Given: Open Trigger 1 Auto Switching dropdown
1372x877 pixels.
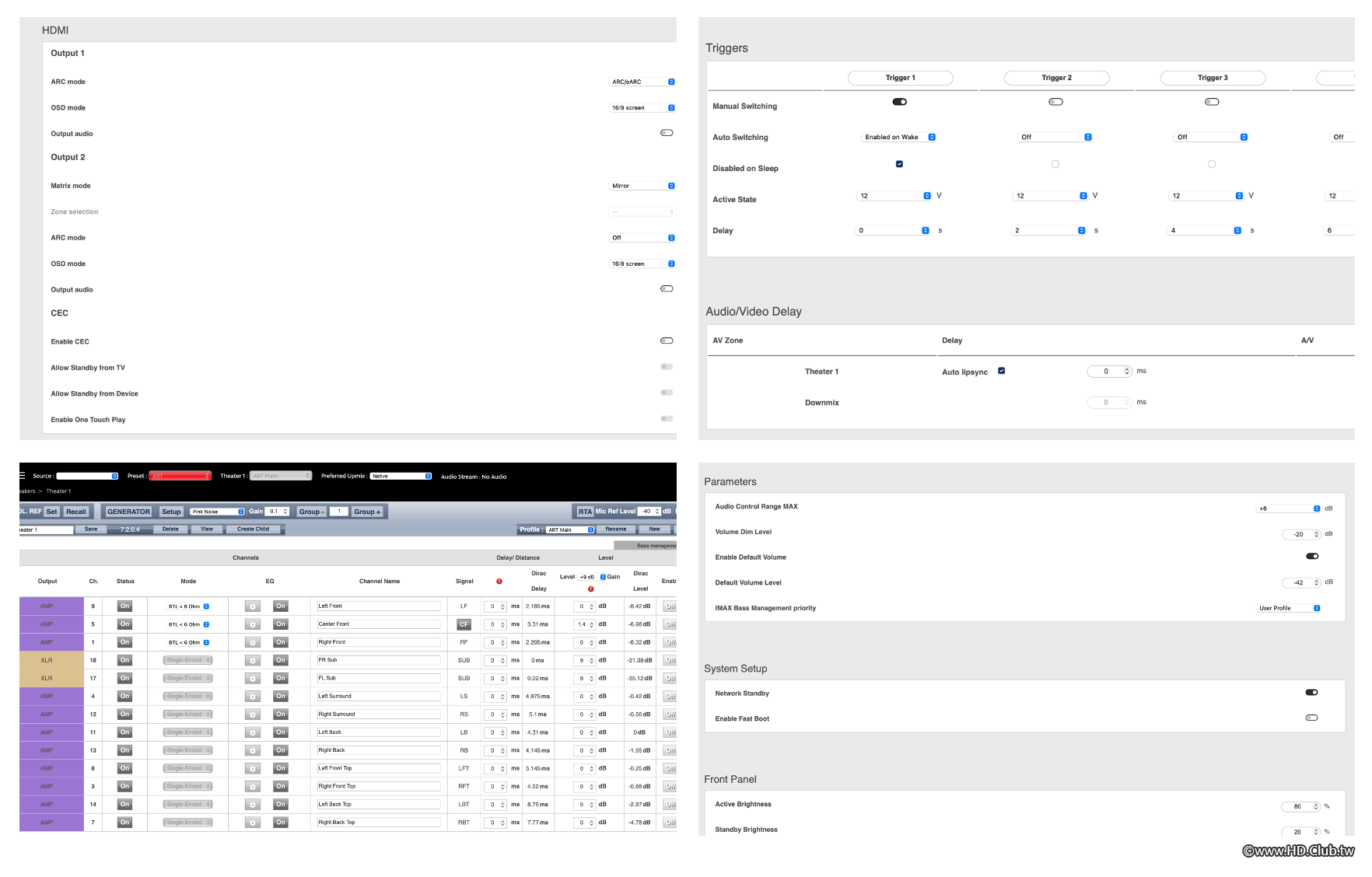Looking at the screenshot, I should (900, 137).
